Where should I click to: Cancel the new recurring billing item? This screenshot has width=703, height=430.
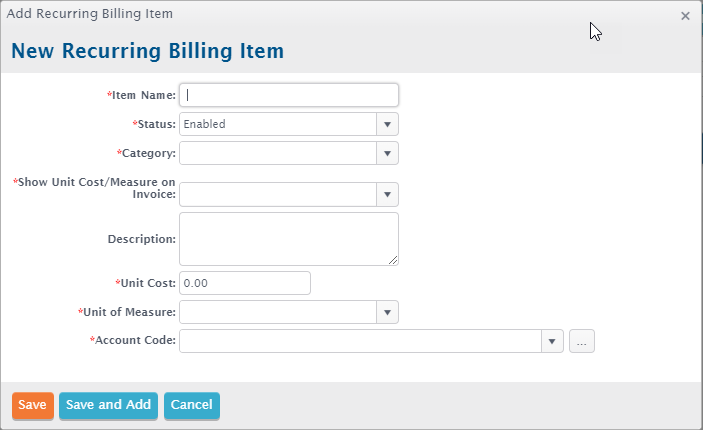(192, 405)
